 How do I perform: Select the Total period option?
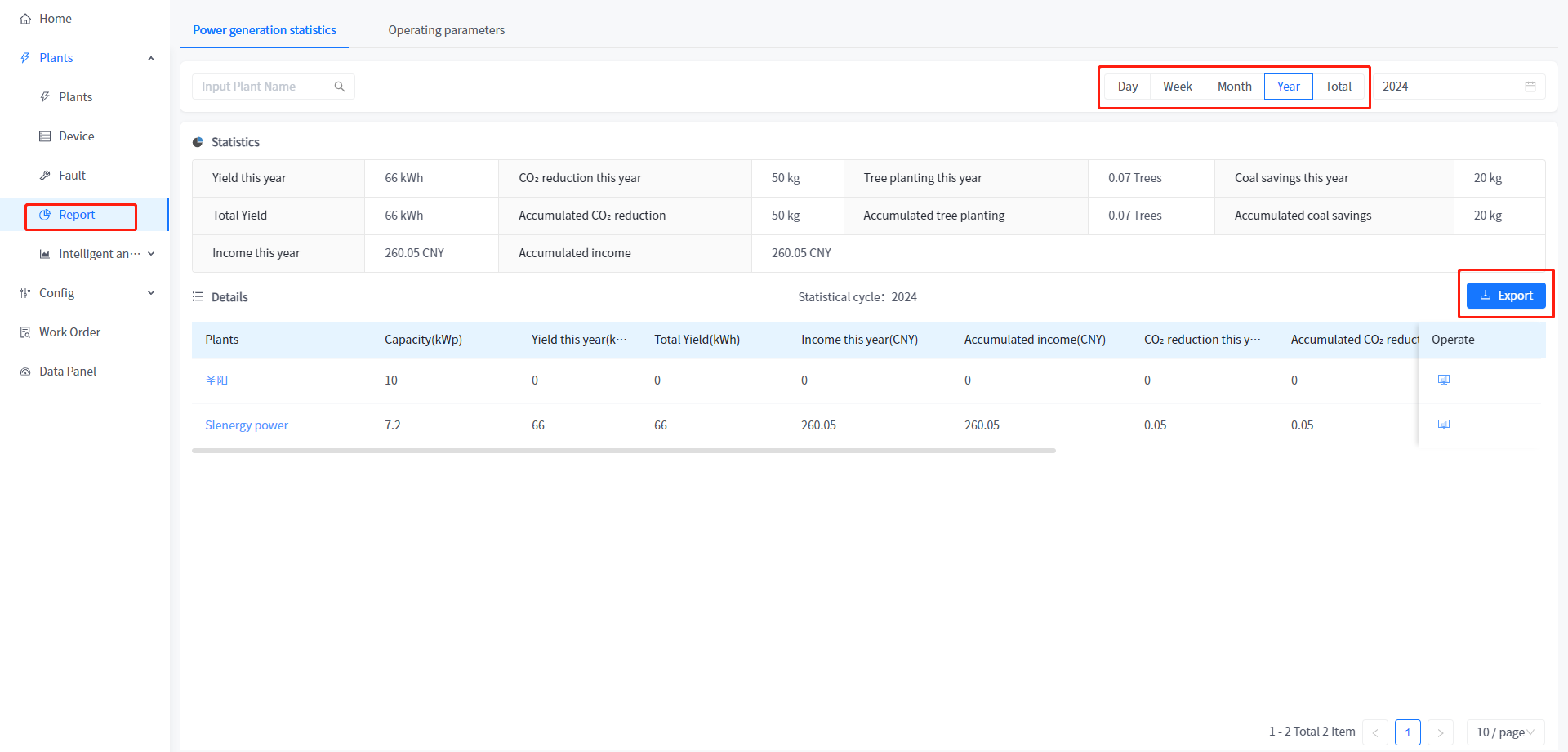point(1337,87)
